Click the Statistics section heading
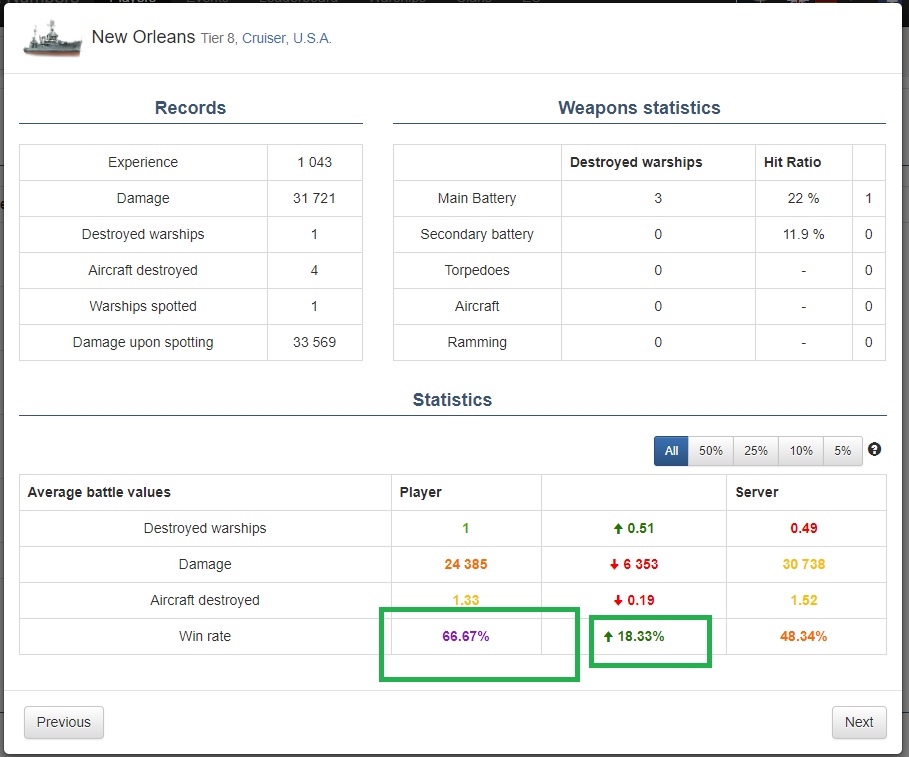 point(452,400)
